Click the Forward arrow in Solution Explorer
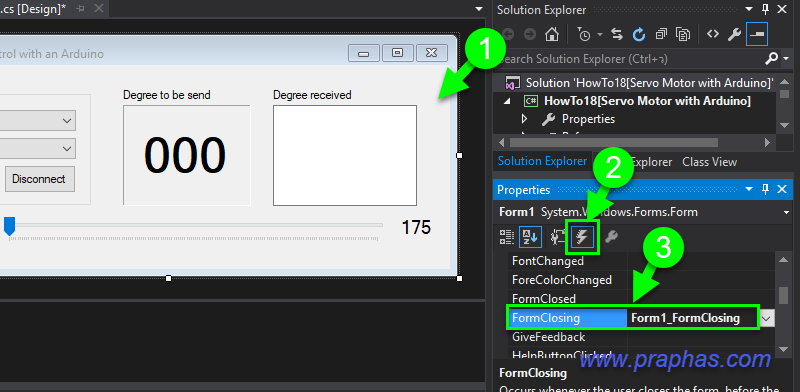 [530, 34]
